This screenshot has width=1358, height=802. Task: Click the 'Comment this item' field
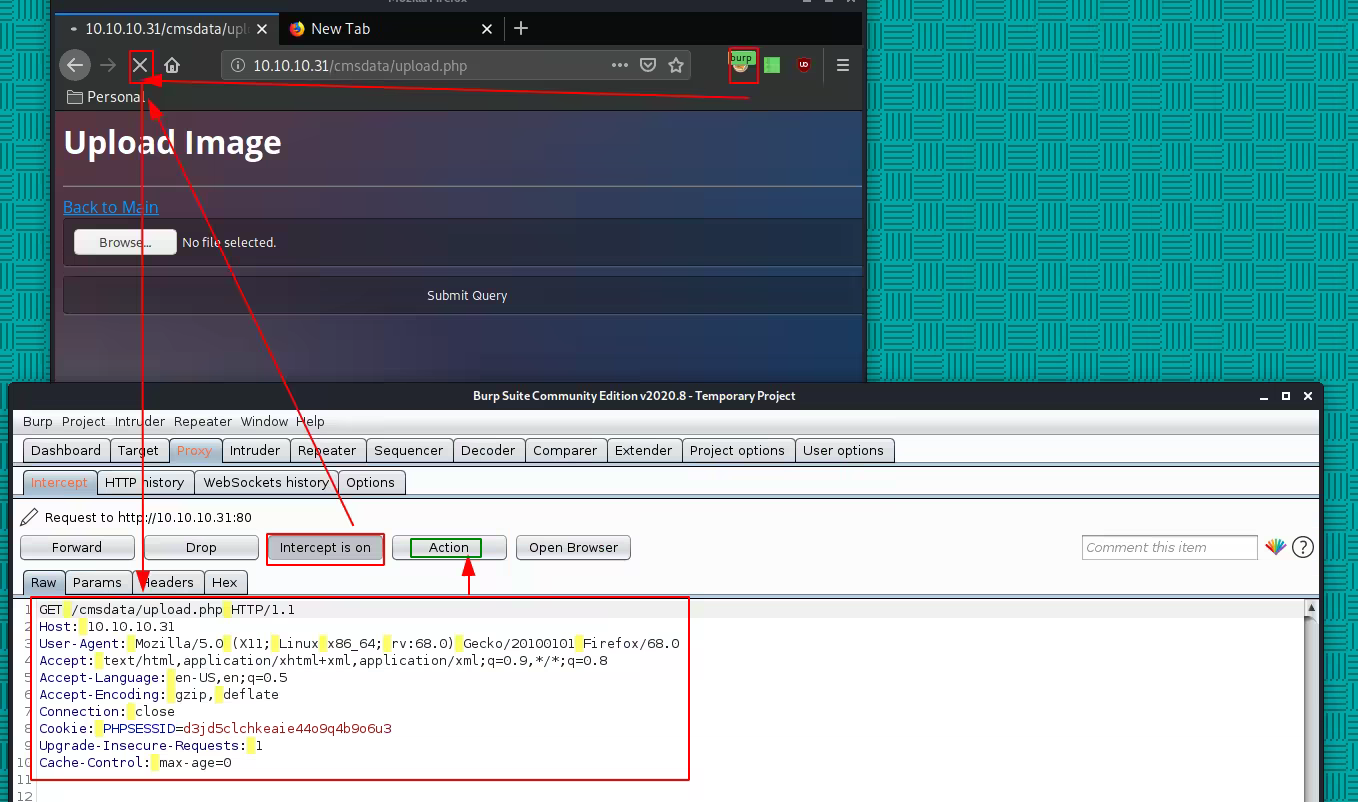[x=1168, y=547]
